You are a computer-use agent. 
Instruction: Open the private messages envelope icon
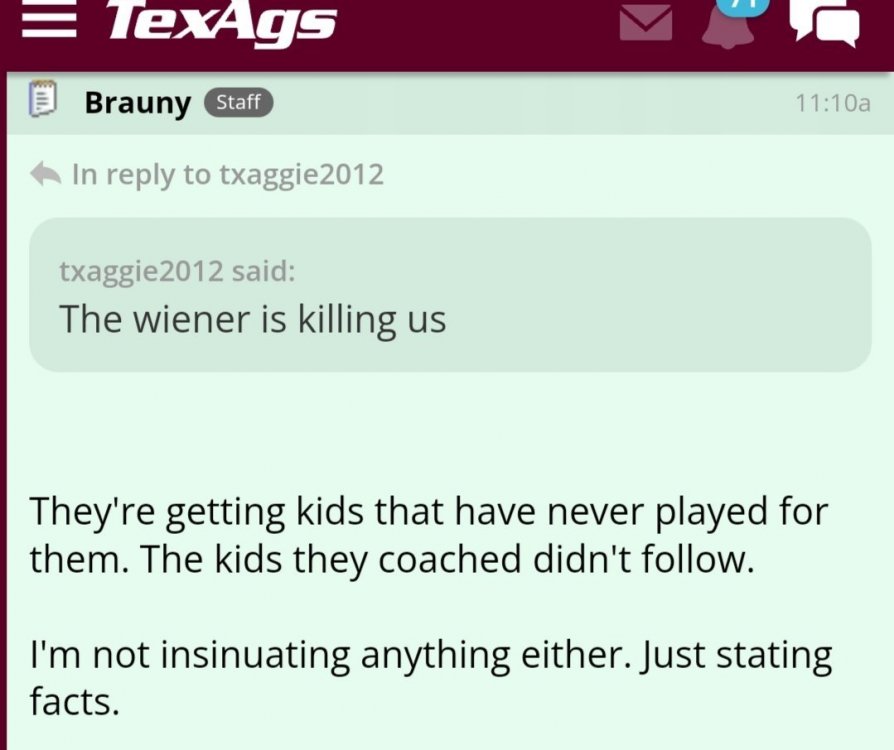point(646,20)
